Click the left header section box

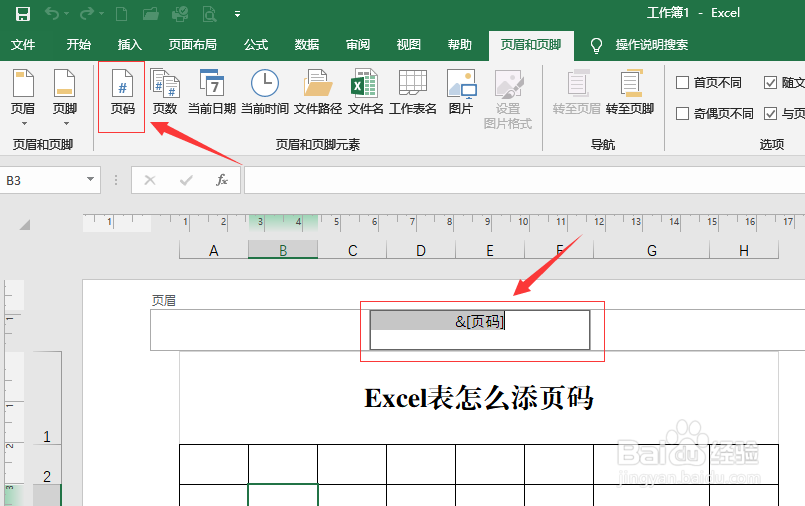[260, 330]
